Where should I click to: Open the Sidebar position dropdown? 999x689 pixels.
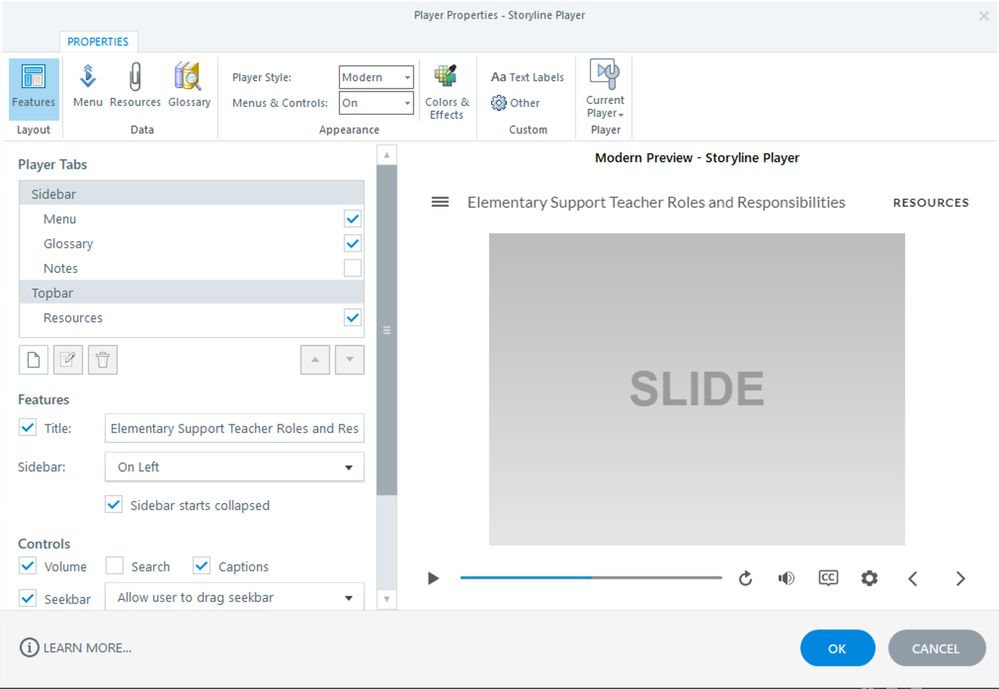tap(234, 467)
